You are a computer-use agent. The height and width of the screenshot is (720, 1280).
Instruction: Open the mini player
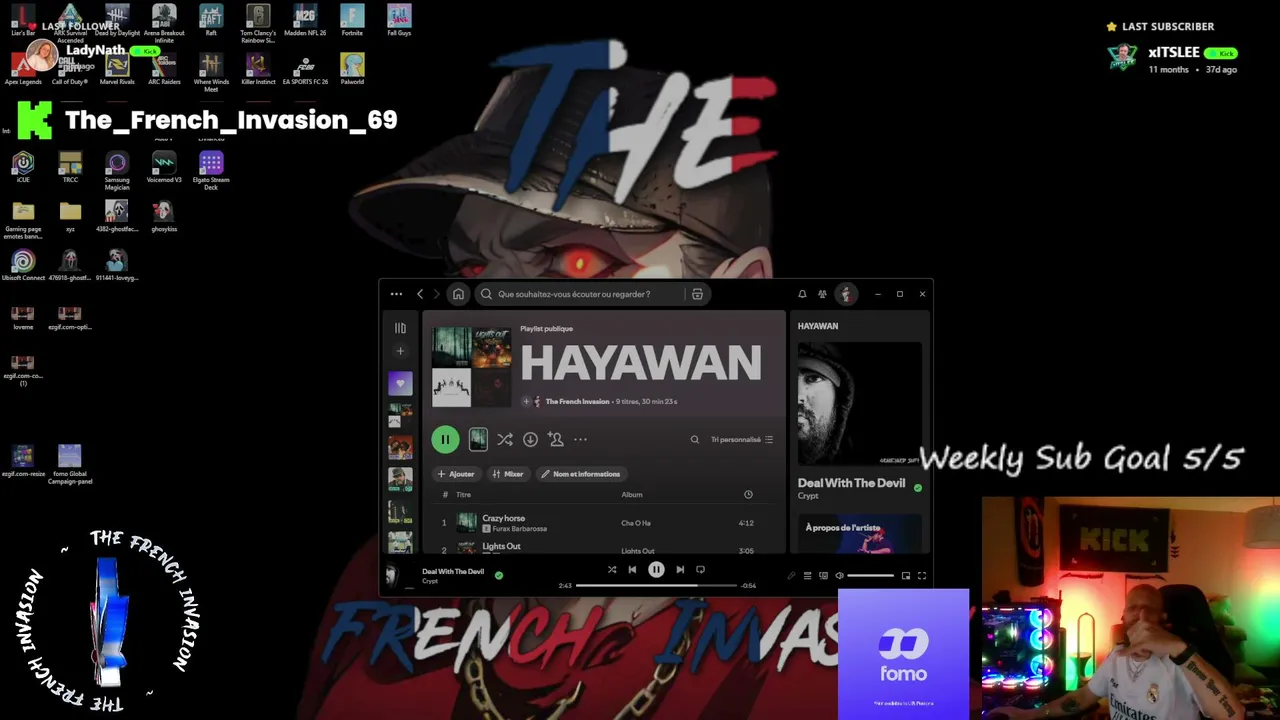[x=906, y=576]
